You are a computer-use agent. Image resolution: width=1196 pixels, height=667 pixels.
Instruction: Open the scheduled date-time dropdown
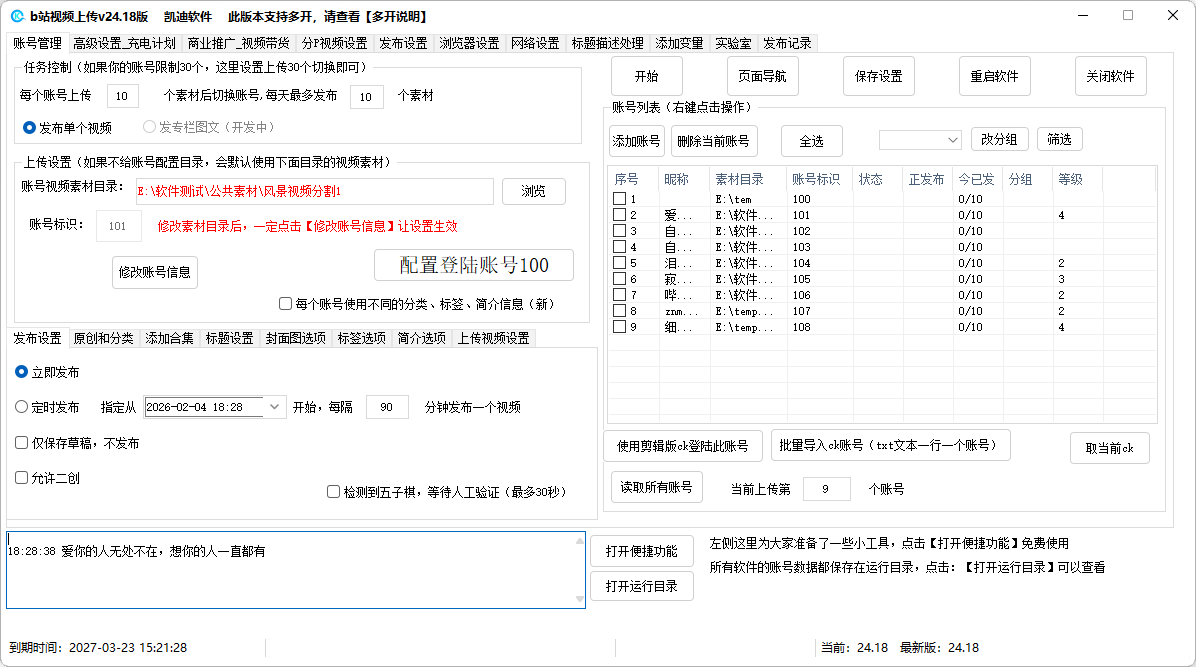(x=275, y=407)
